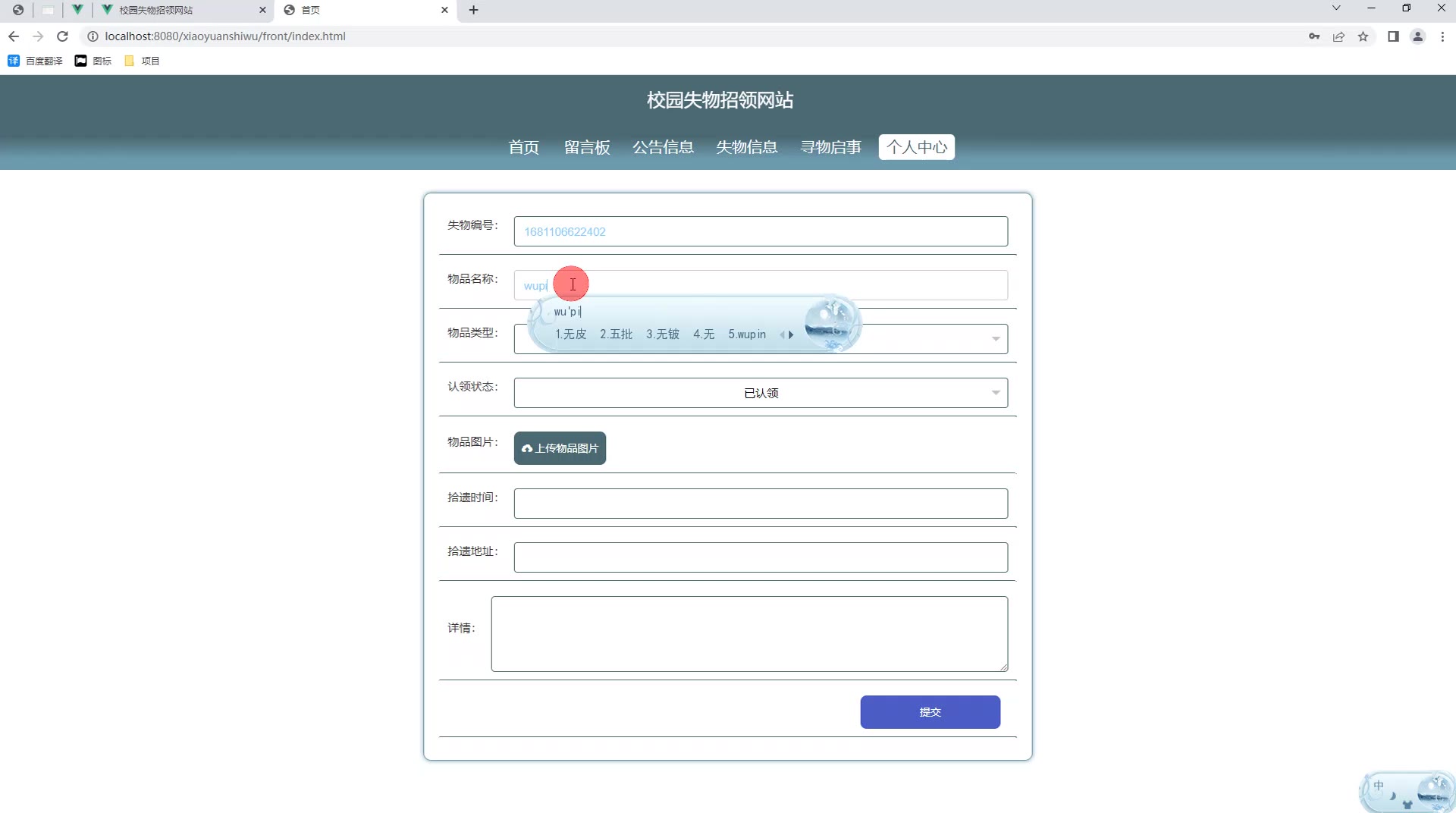Show next page of IME candidates

791,334
